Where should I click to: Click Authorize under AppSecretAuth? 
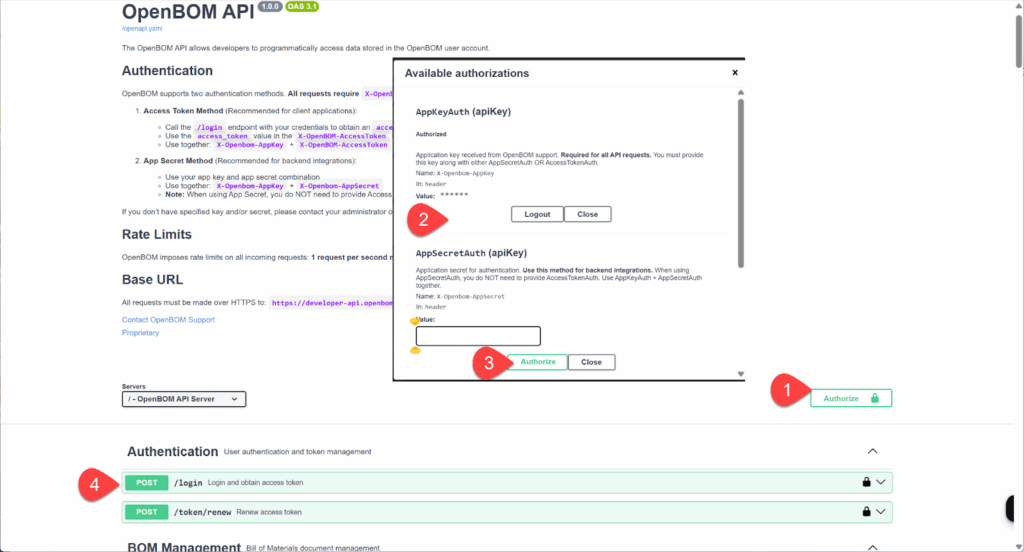click(x=538, y=362)
